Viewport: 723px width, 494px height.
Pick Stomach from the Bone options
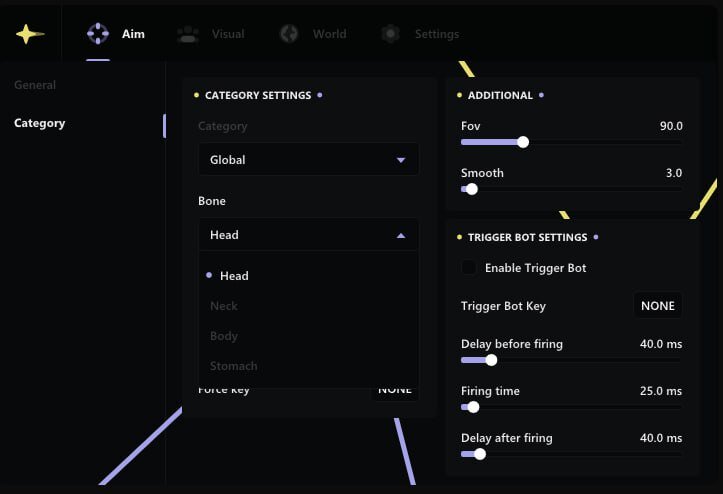click(x=233, y=366)
